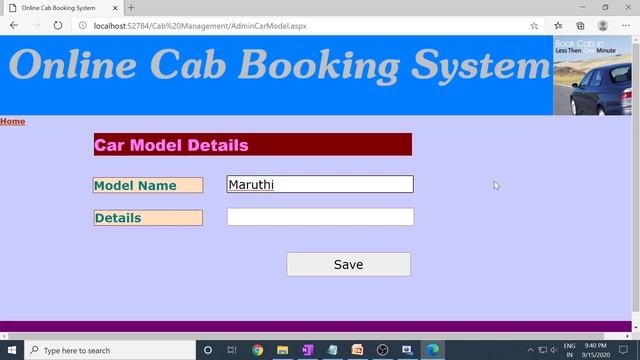Screen dimensions: 640x360
Task: Go to the Home link
Action: tap(13, 121)
